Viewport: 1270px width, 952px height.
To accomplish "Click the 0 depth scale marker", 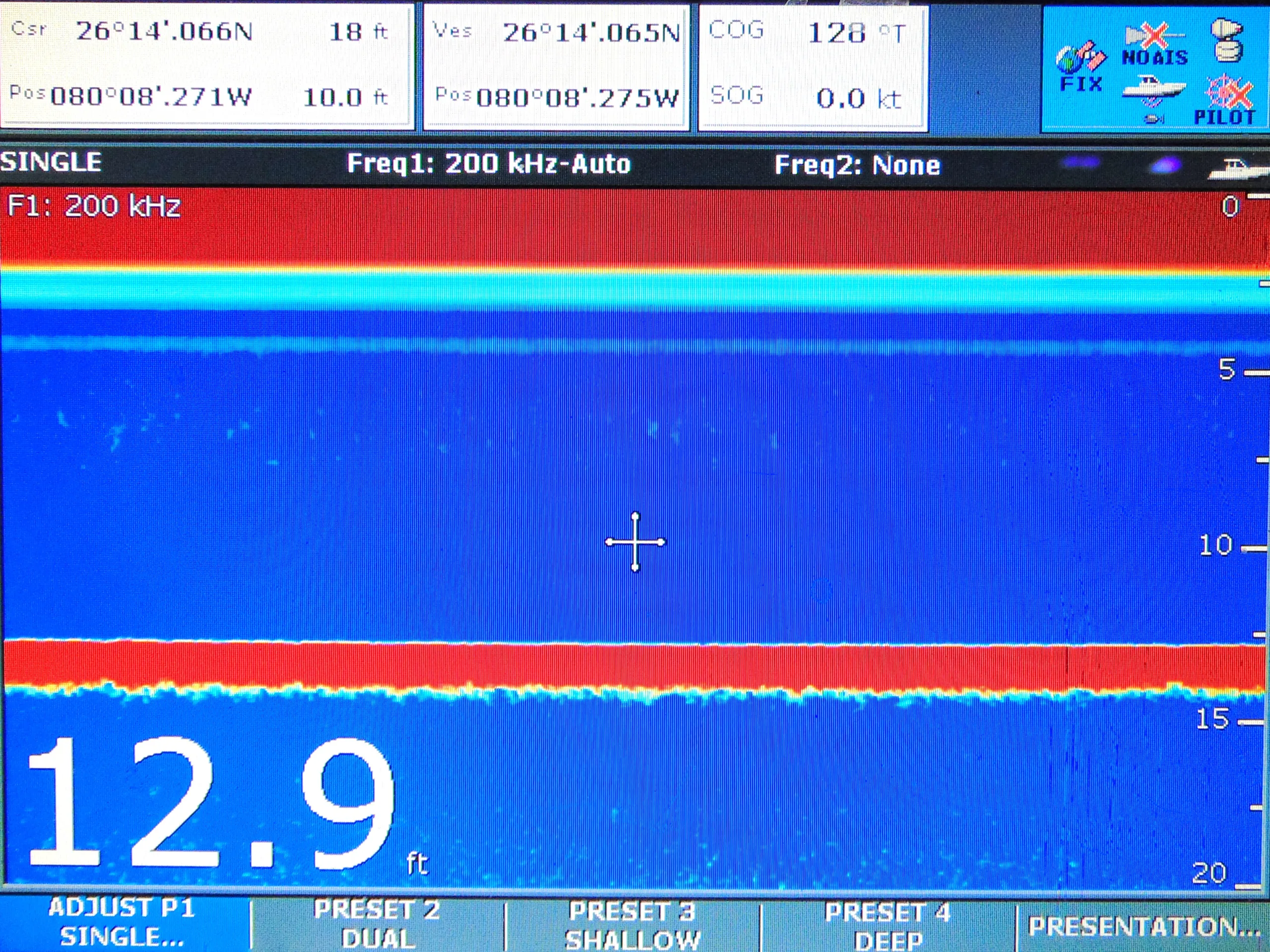I will pyautogui.click(x=1230, y=207).
